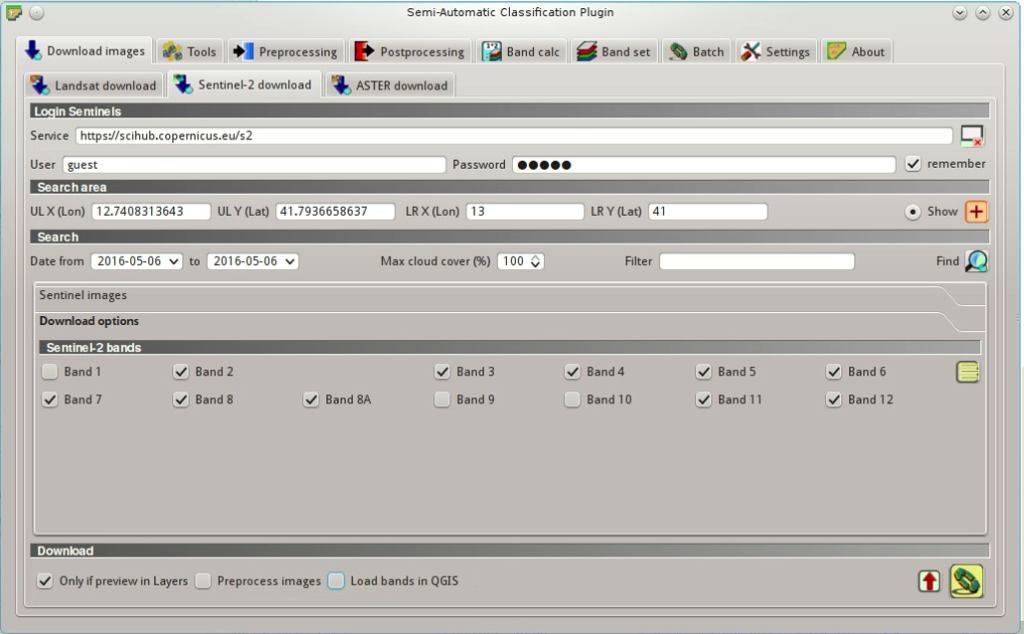Viewport: 1024px width, 634px height.
Task: Open the date 'to' dropdown
Action: tap(253, 261)
